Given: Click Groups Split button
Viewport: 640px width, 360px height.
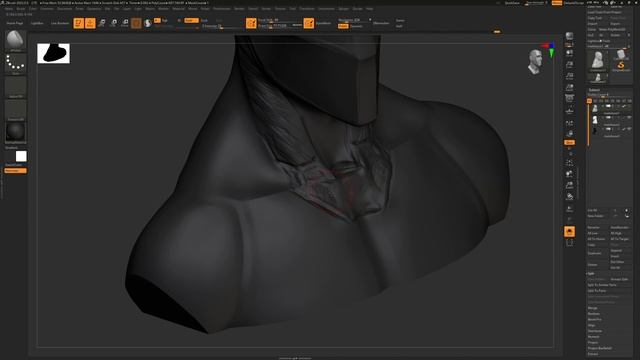Looking at the screenshot, I should coord(620,279).
